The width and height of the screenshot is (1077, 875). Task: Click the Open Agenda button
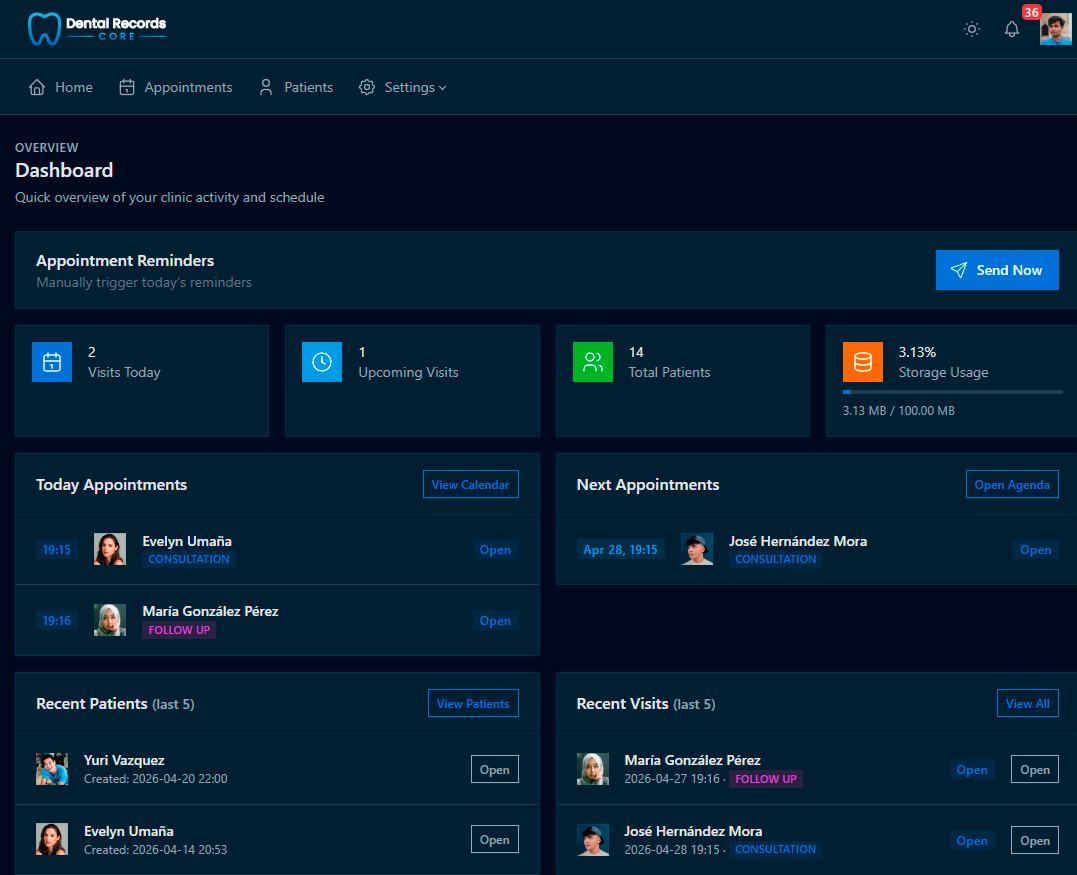click(1012, 484)
